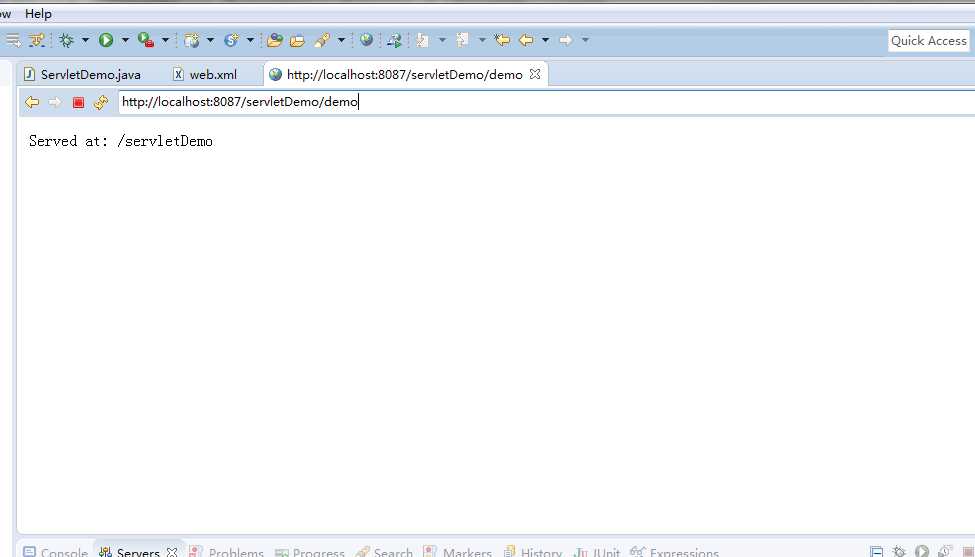Open the New Servlet dropdown arrow
Screen dimensions: 975x557
250,40
